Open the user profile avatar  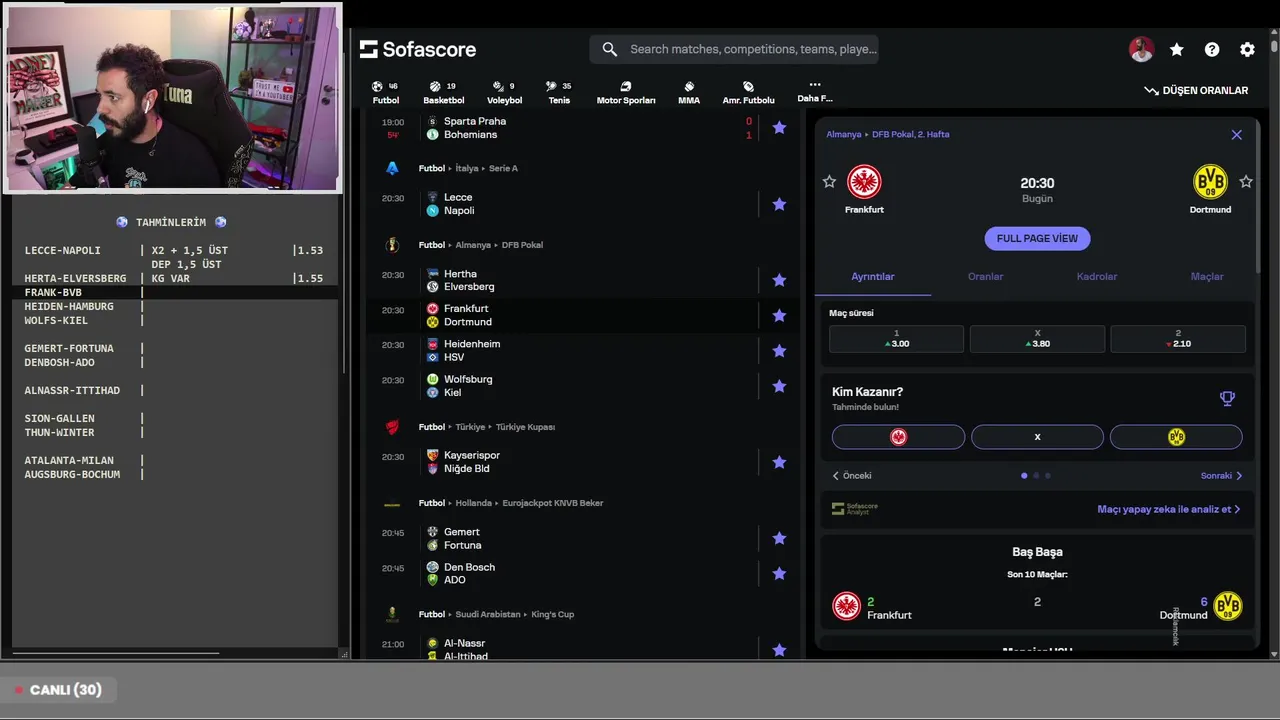tap(1141, 49)
